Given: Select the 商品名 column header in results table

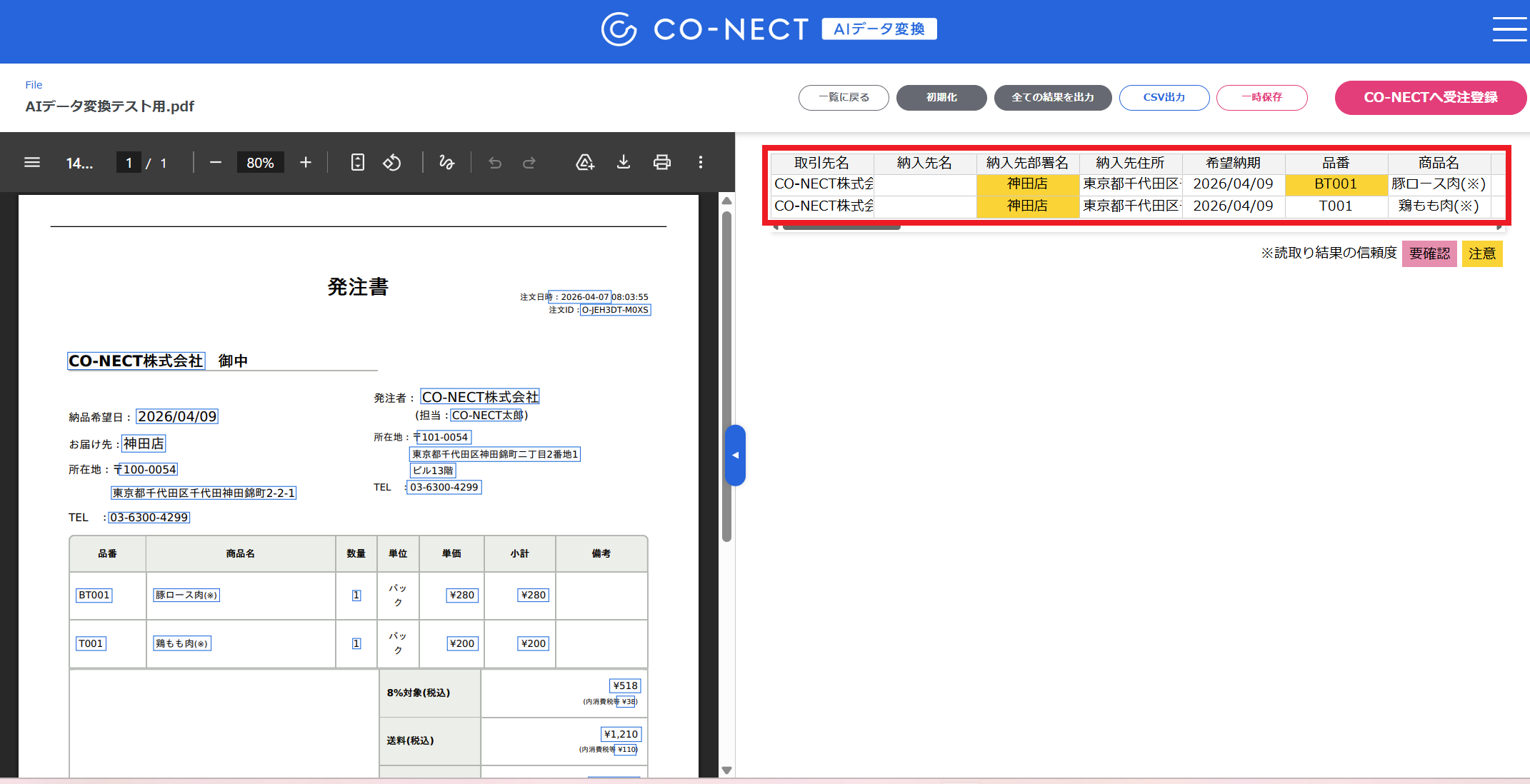Looking at the screenshot, I should (1439, 163).
